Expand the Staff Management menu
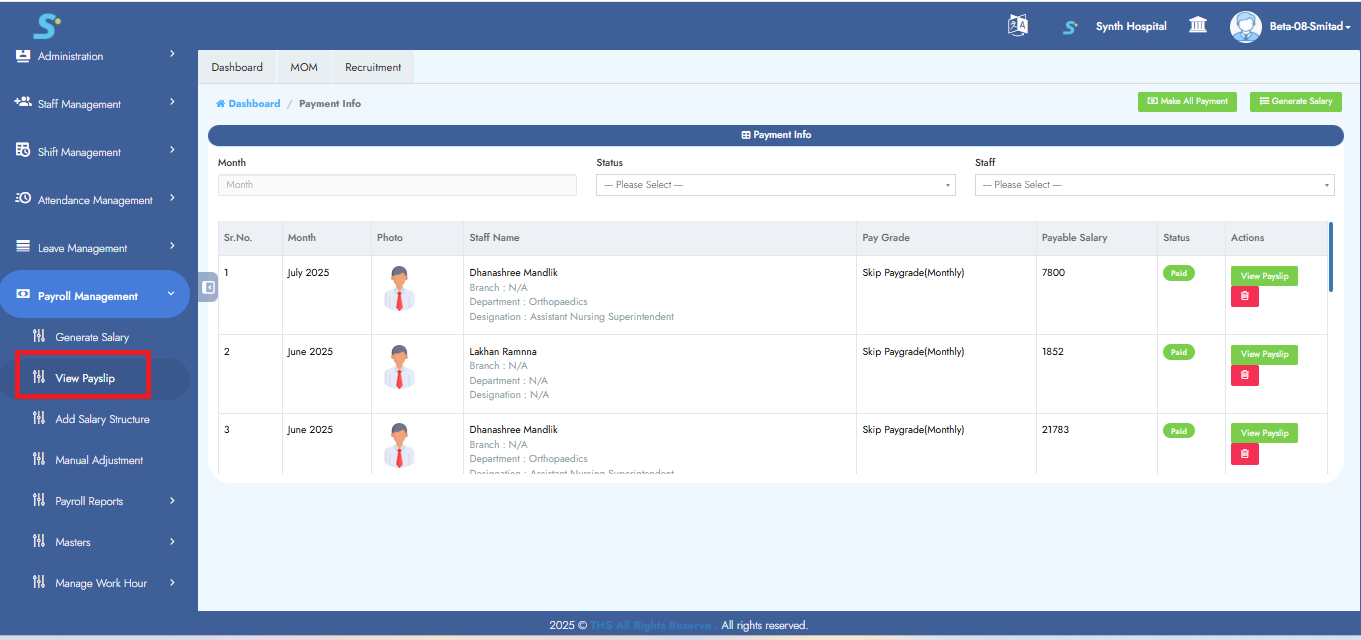 pyautogui.click(x=94, y=104)
